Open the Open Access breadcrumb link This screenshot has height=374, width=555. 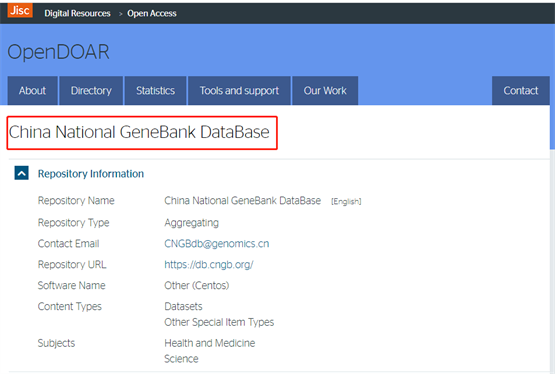(x=152, y=13)
